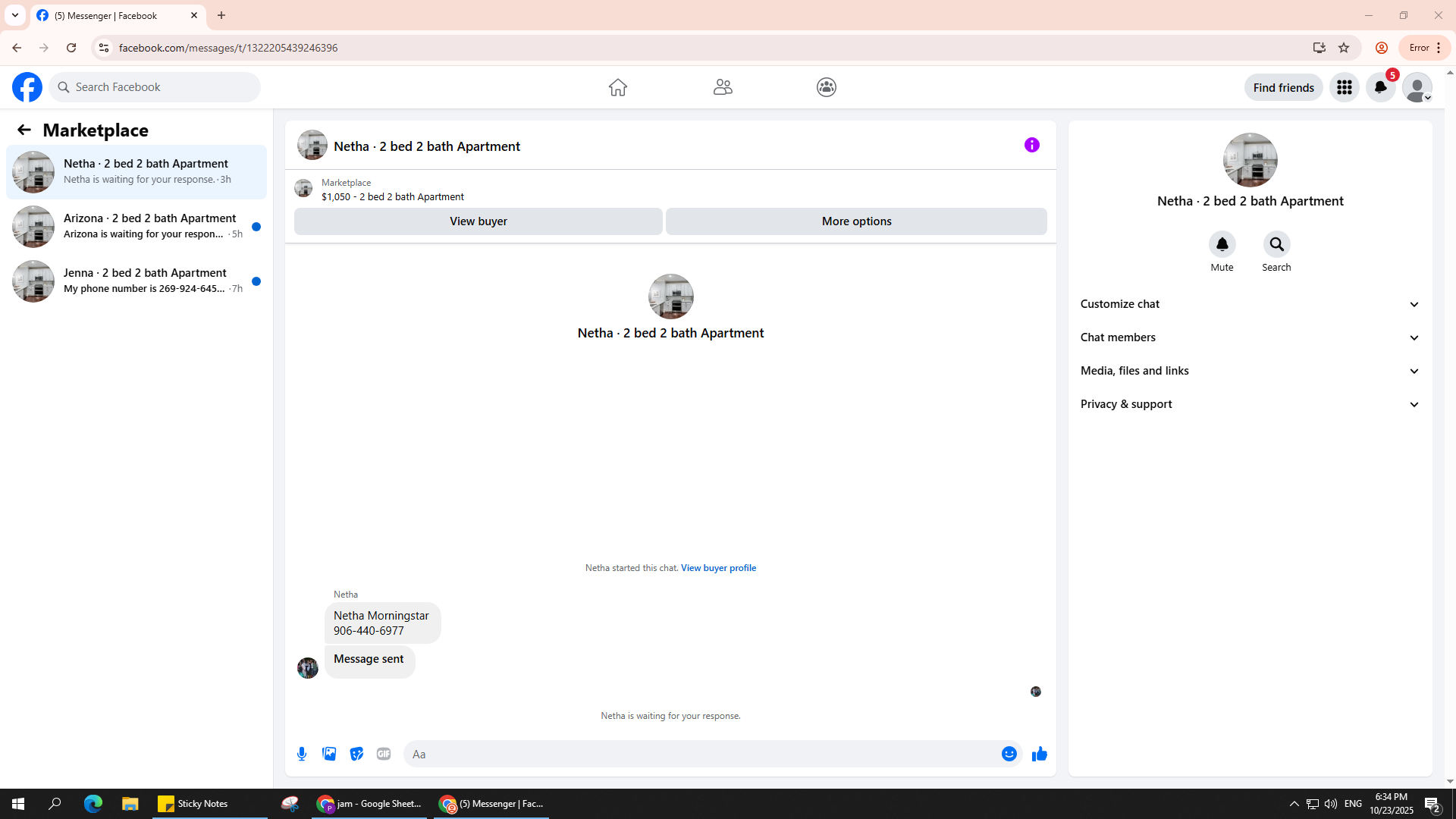Search within the conversation
Screen dimensions: 1456x819
coord(1276,244)
